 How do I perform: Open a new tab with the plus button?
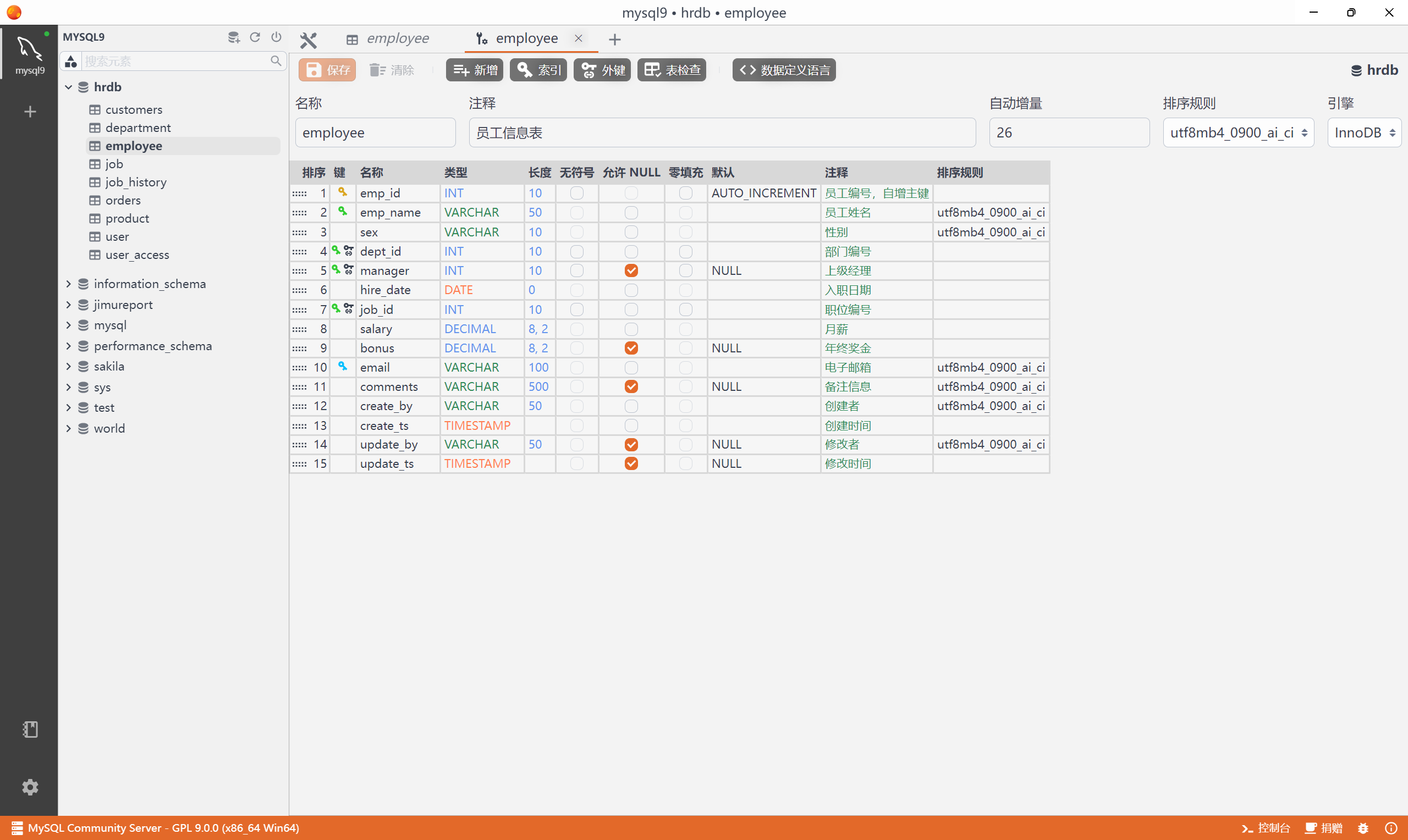click(614, 39)
